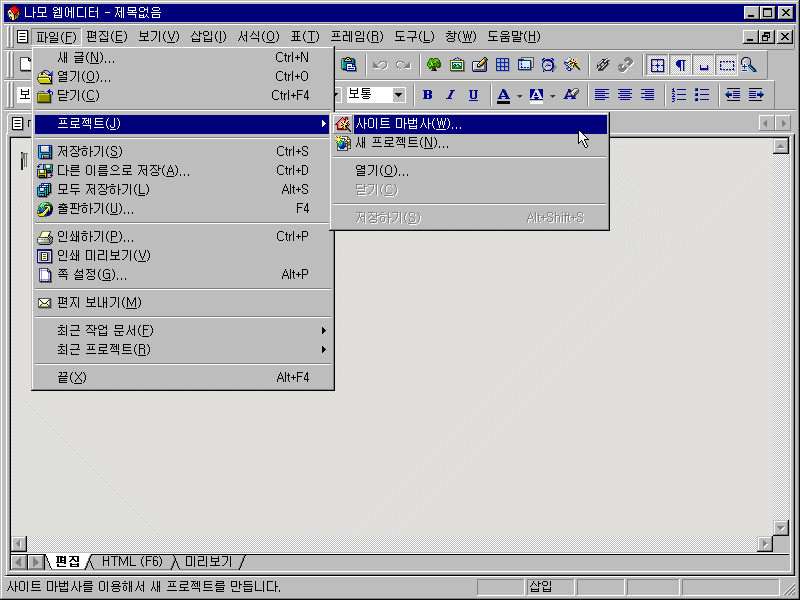Open the 보통 style dropdown
The height and width of the screenshot is (600, 800).
[398, 94]
